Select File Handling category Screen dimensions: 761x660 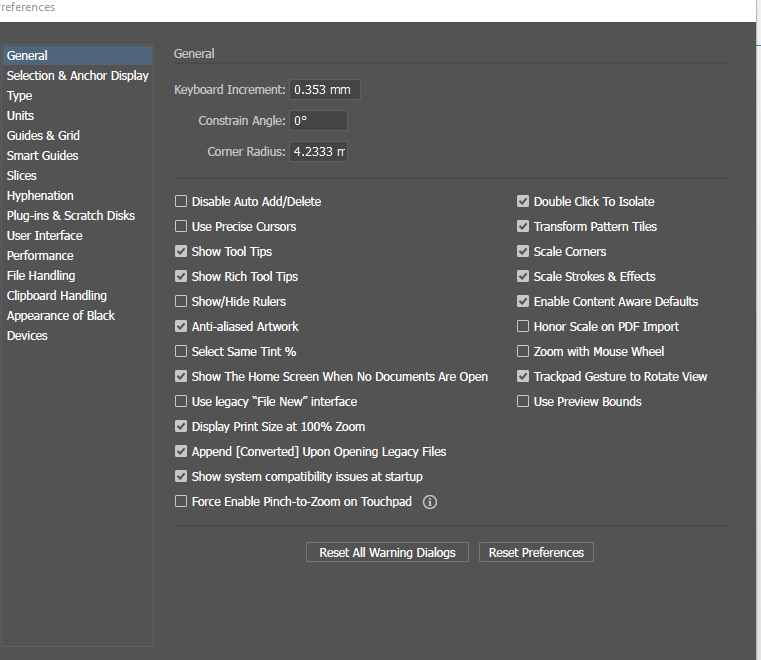pyautogui.click(x=41, y=276)
